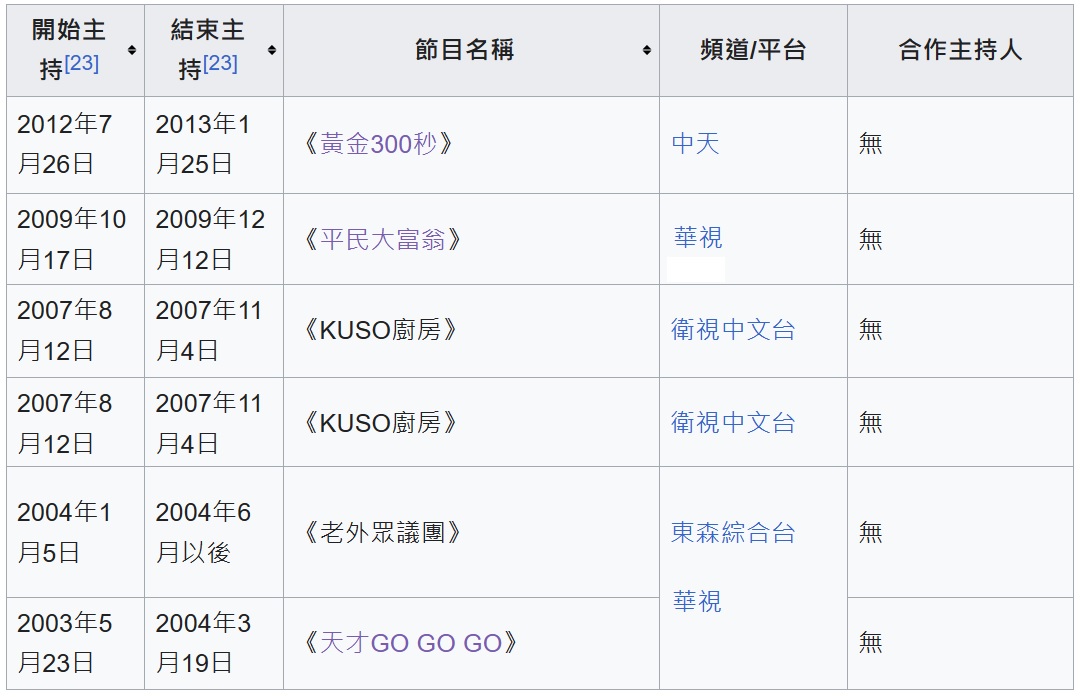Open reference [23] beside 開始主持

(82, 64)
